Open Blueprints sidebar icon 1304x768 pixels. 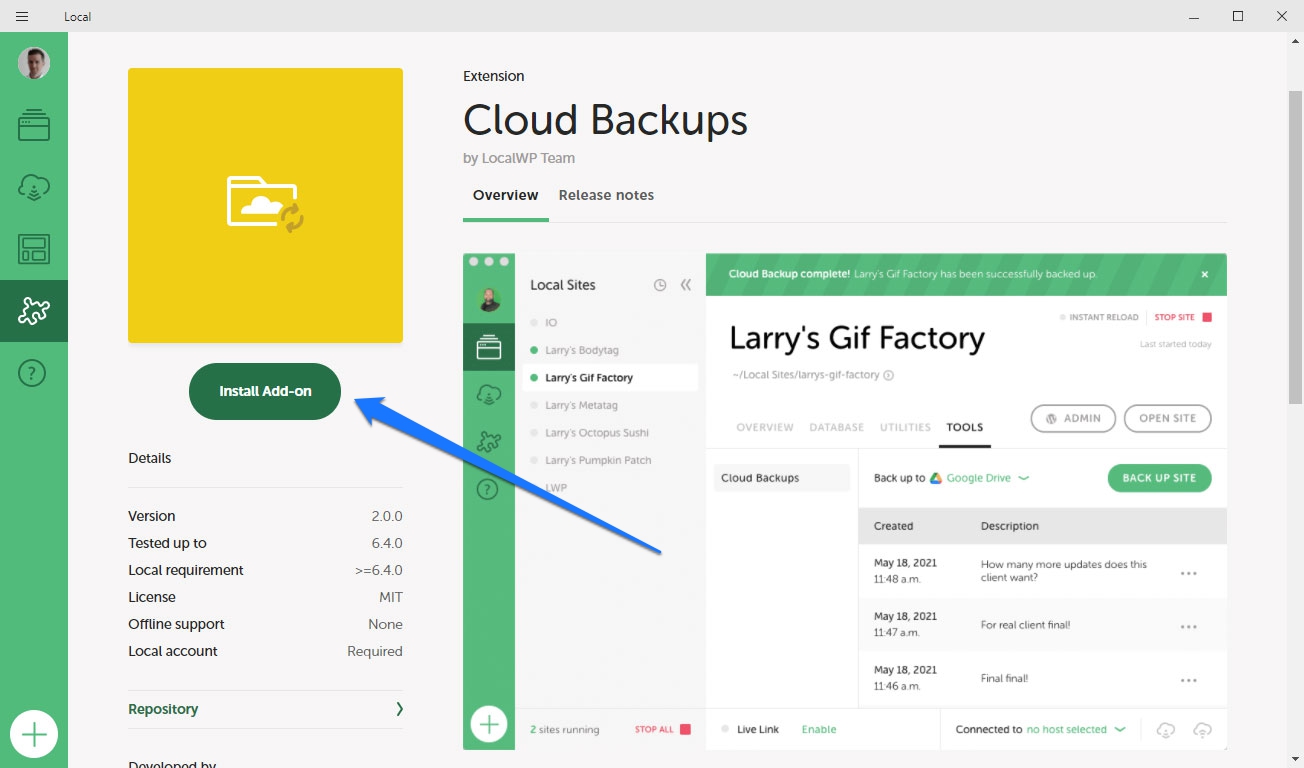click(34, 249)
